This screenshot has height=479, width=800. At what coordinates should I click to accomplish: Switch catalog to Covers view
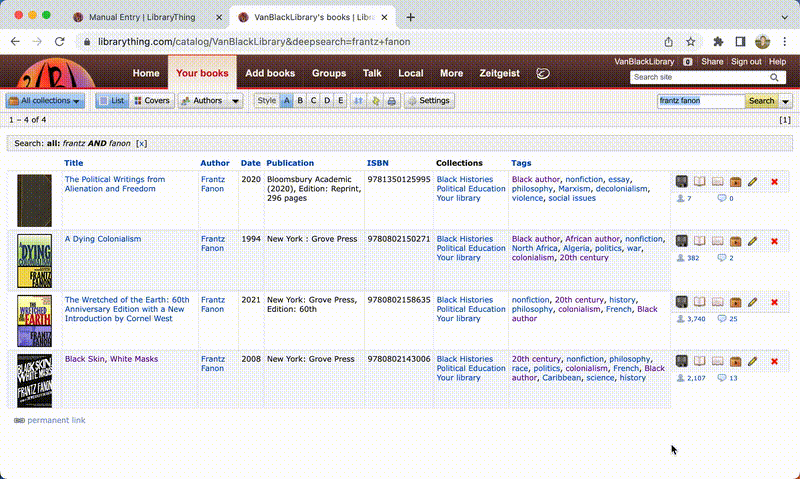pos(152,101)
